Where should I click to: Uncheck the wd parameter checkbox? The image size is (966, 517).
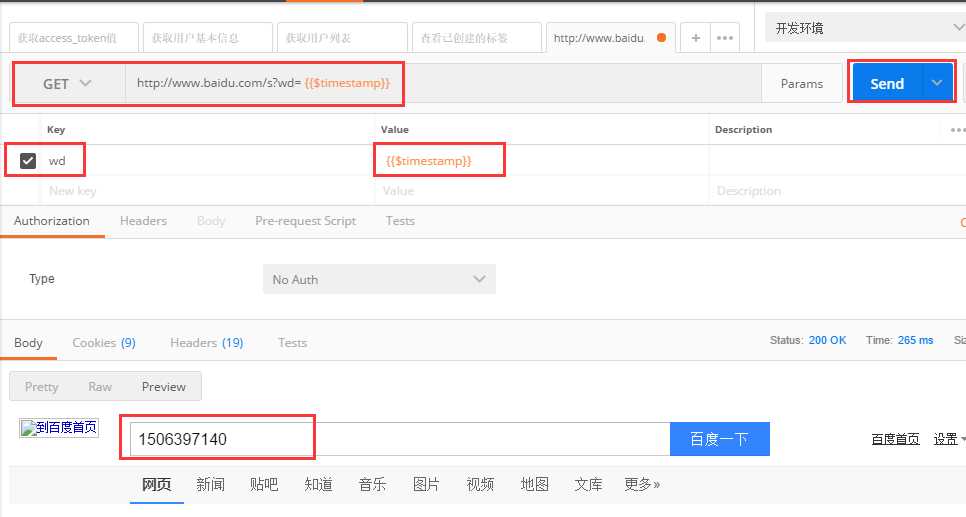[28, 161]
